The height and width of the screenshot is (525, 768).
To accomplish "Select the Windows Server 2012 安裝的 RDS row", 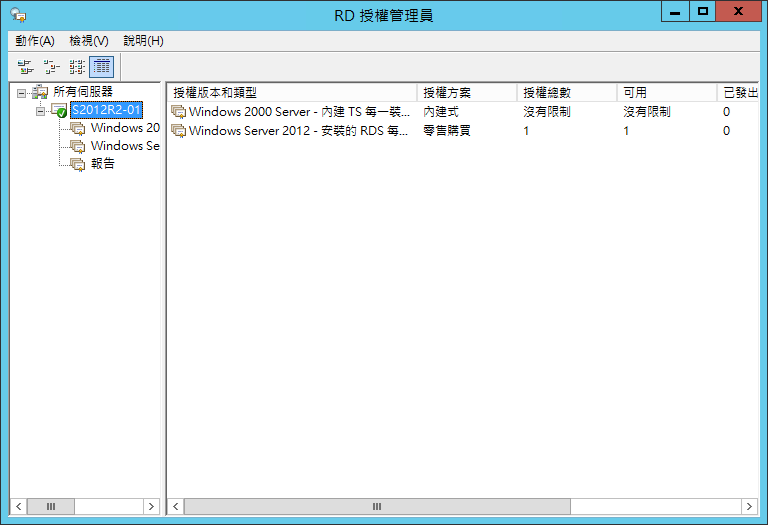I will point(463,131).
